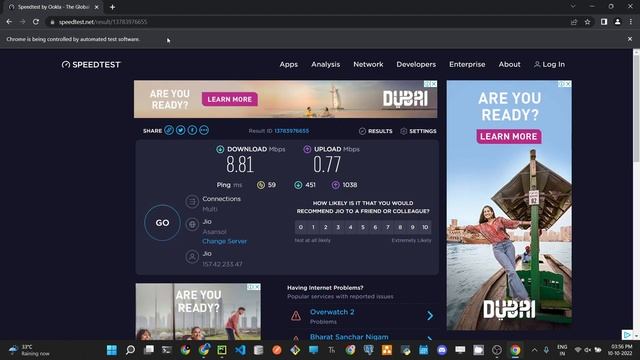Screen dimensions: 640x360
Task: Open the Bharat Sanchar Nigam issue link
Action: pos(349,337)
